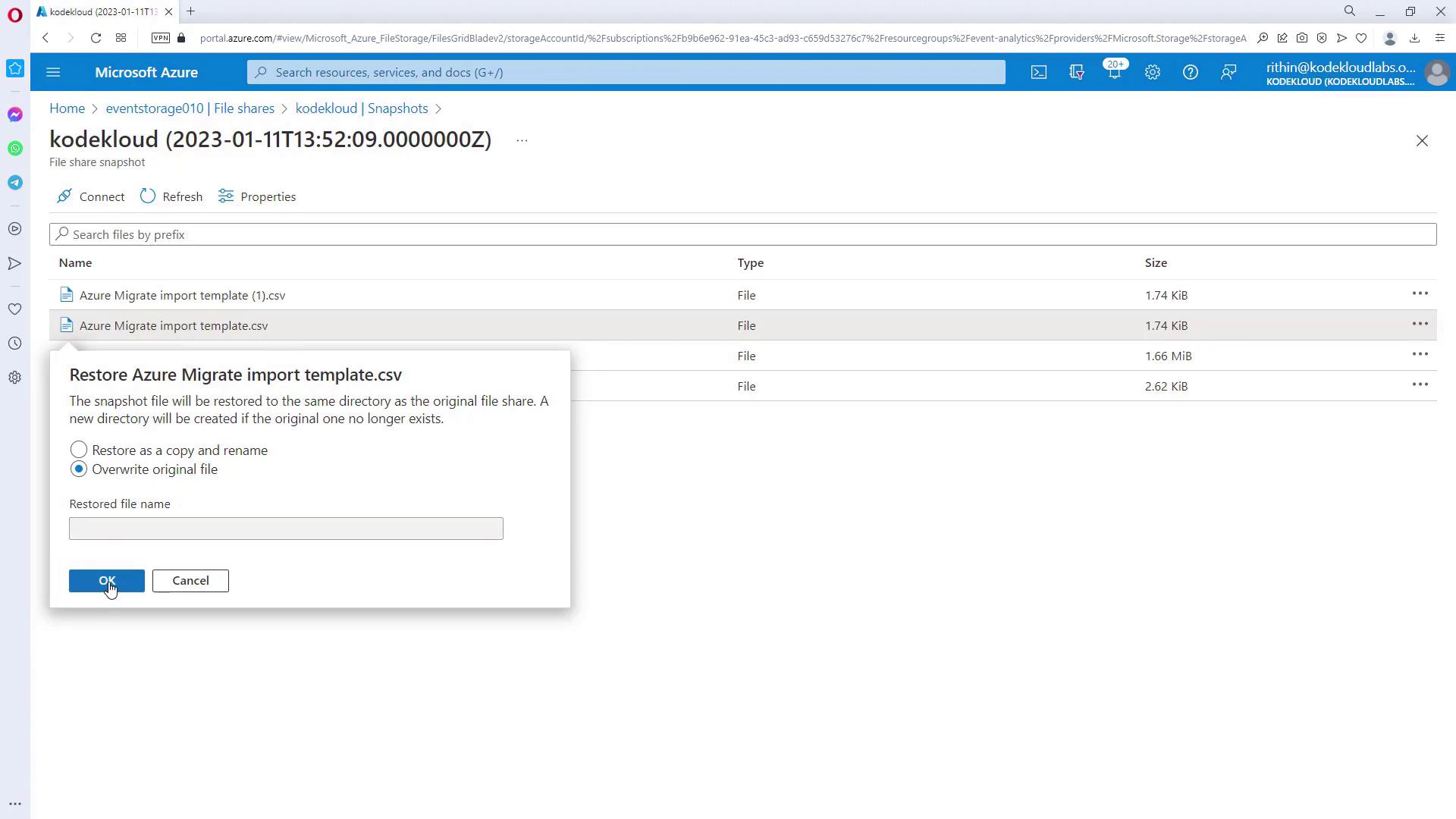Open ellipsis menu next to snapshot title

[x=522, y=140]
